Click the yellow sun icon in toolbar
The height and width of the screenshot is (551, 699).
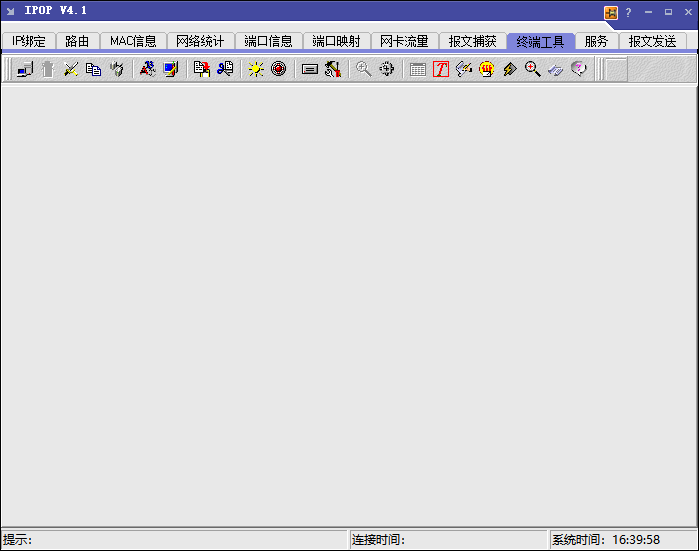coord(256,69)
